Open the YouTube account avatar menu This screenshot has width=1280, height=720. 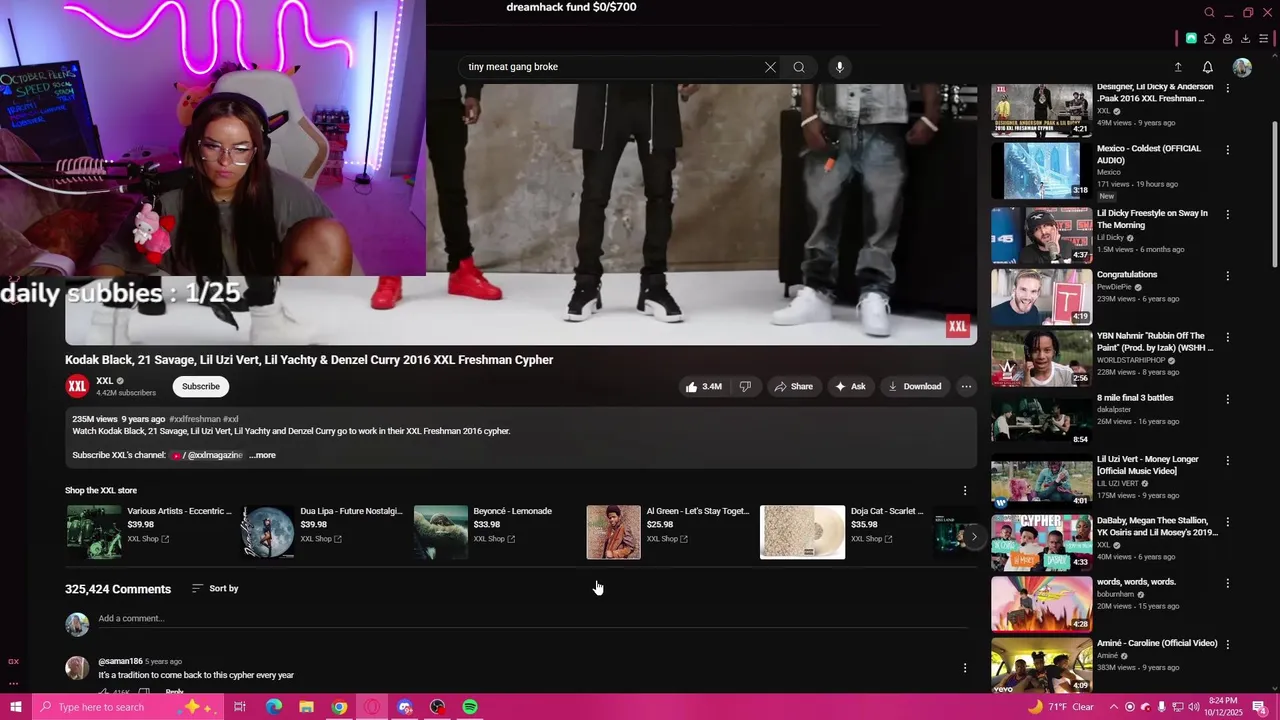pos(1242,67)
